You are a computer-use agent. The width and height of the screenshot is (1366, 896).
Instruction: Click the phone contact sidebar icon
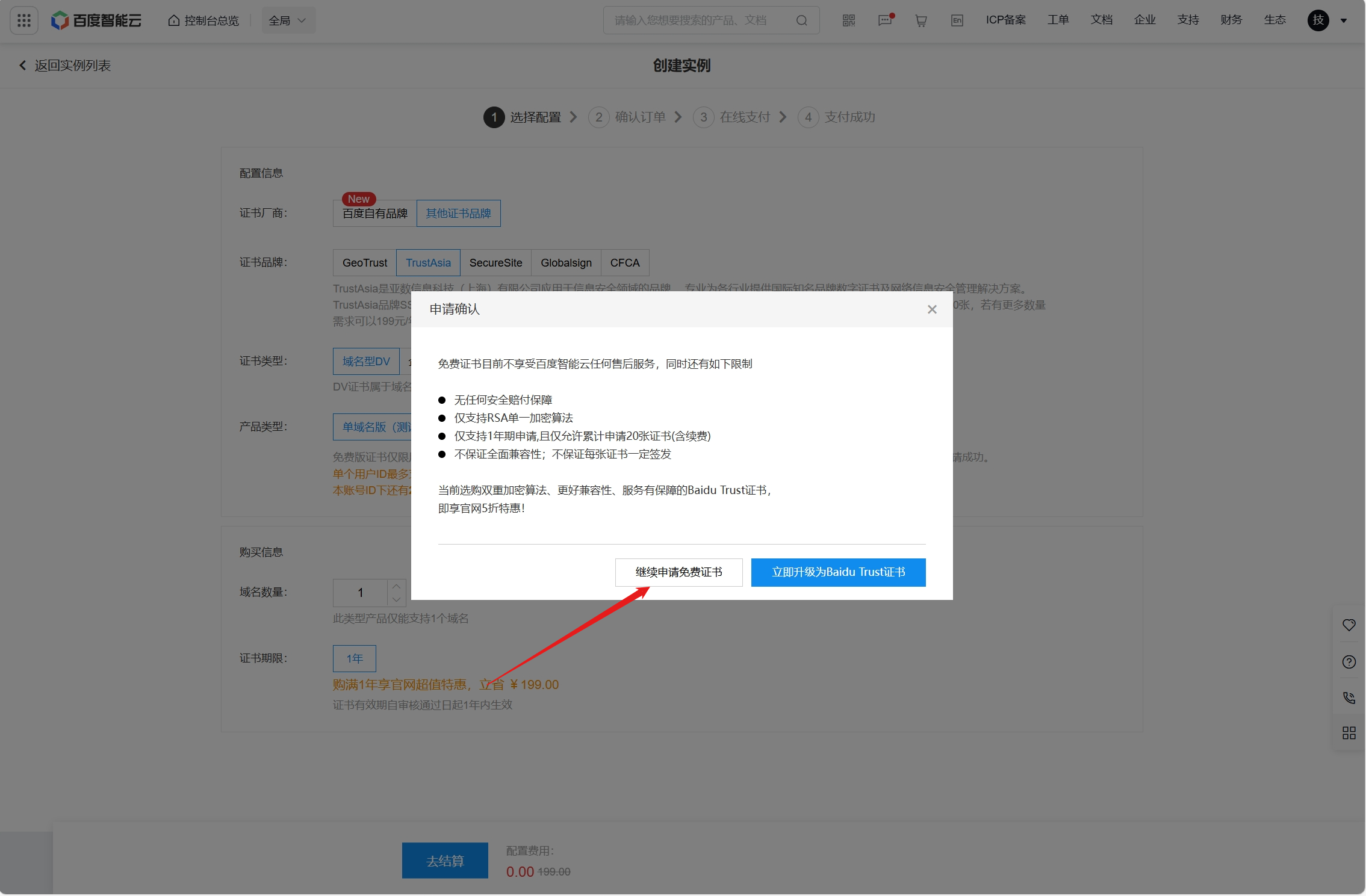click(x=1349, y=697)
